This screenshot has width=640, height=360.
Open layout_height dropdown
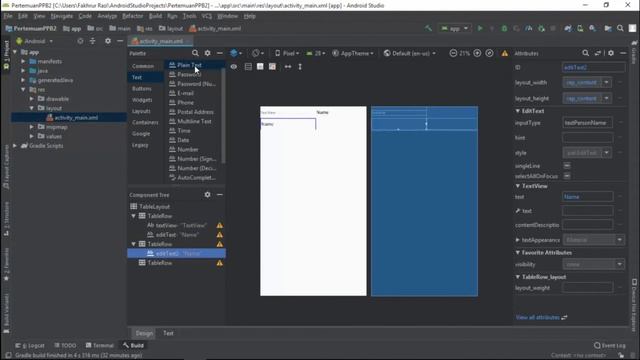click(x=607, y=98)
